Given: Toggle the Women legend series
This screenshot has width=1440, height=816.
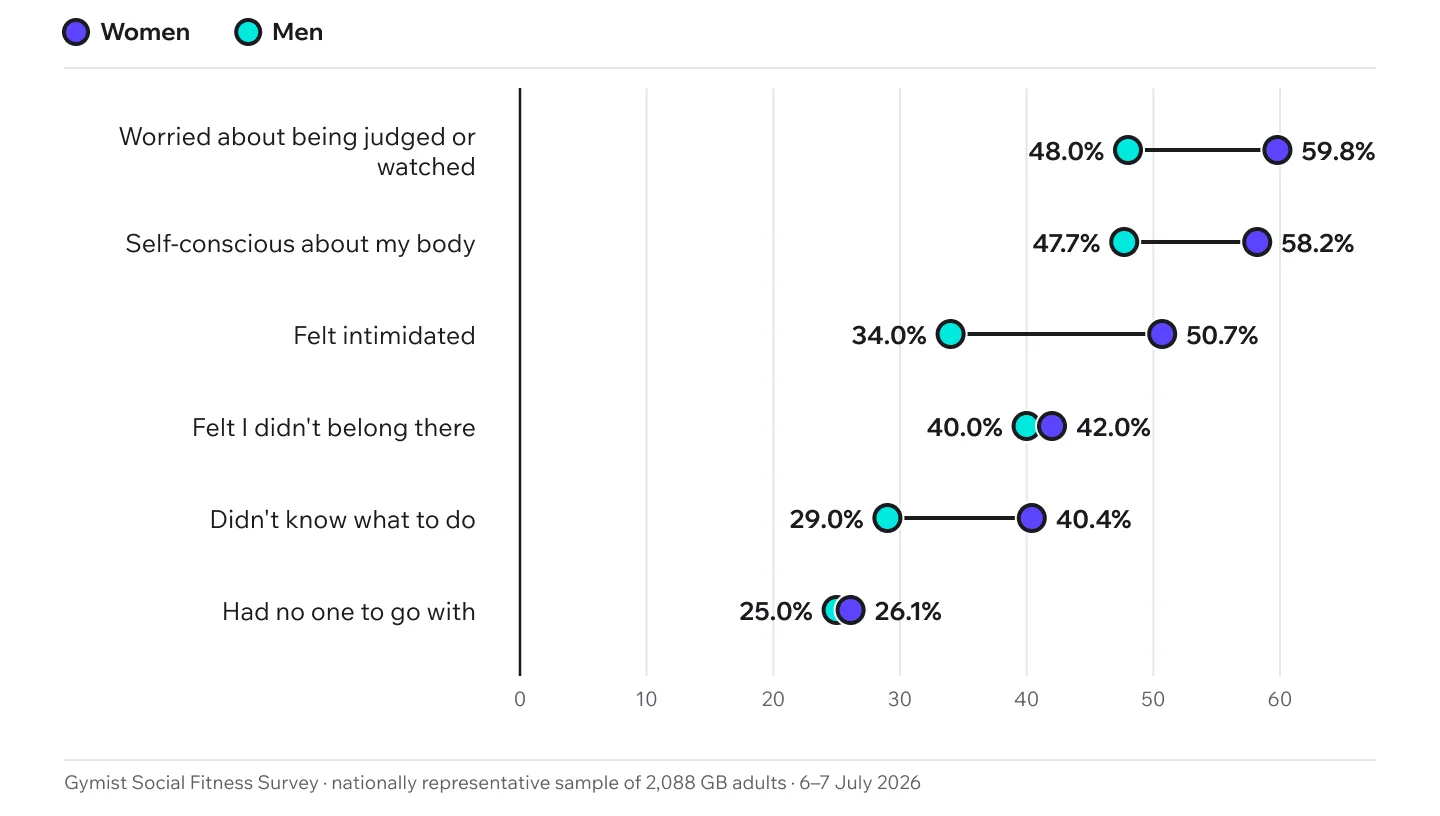Looking at the screenshot, I should pyautogui.click(x=126, y=32).
